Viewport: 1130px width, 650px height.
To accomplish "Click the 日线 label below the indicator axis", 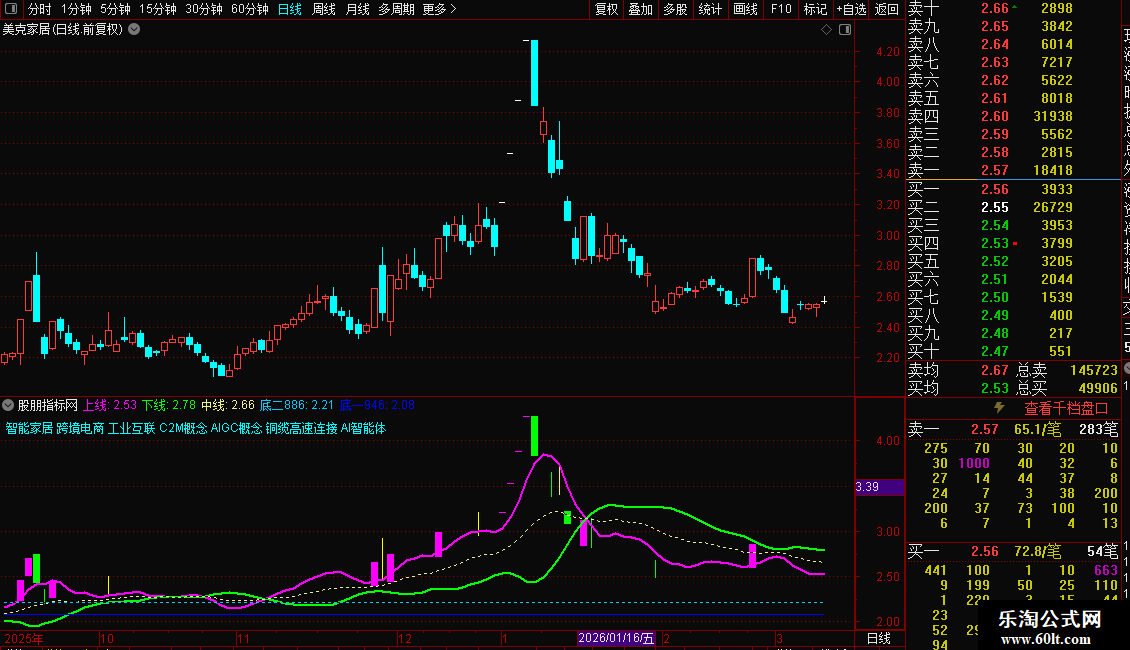I will coord(878,638).
